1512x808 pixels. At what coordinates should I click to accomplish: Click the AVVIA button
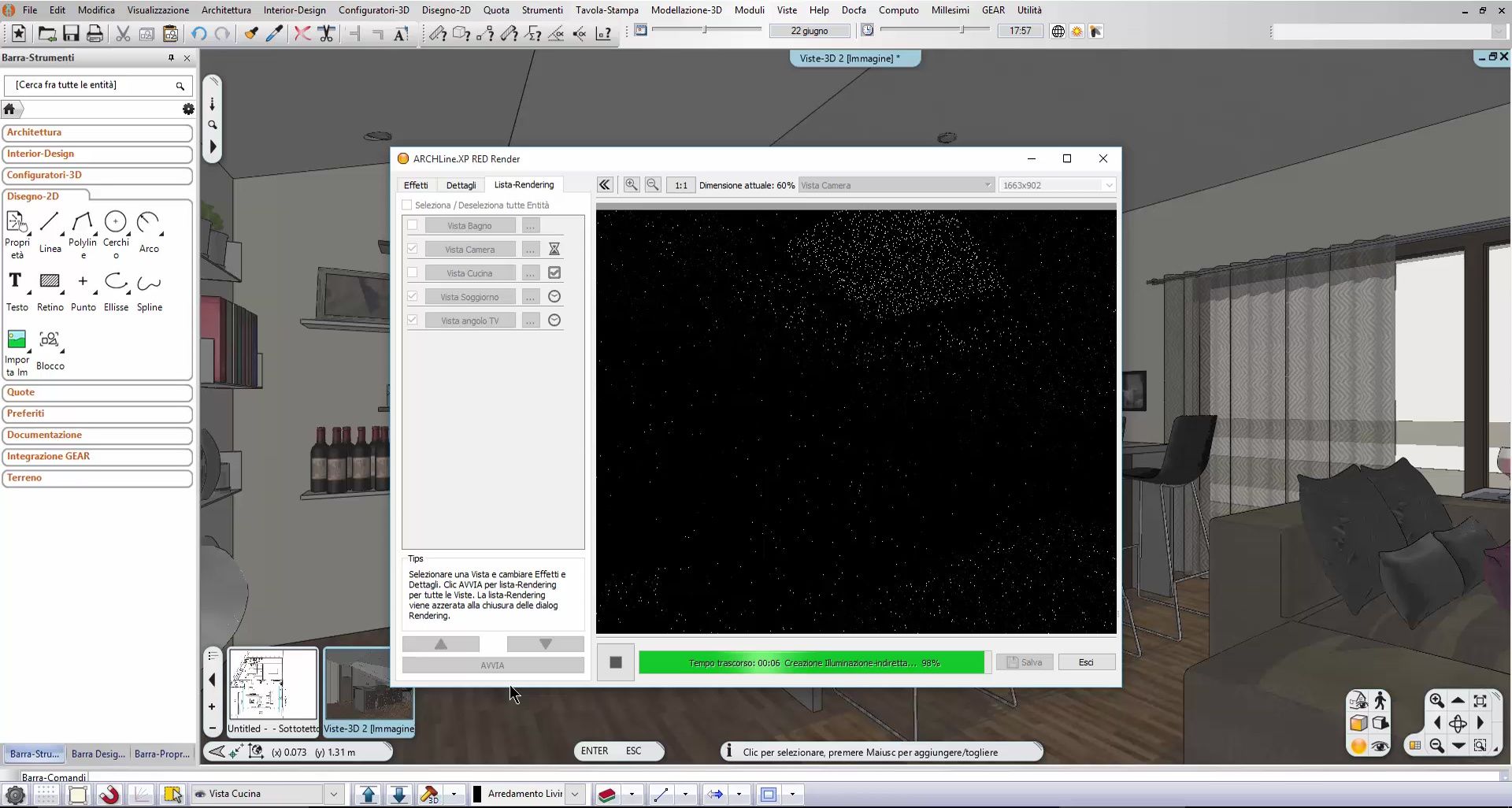[493, 665]
